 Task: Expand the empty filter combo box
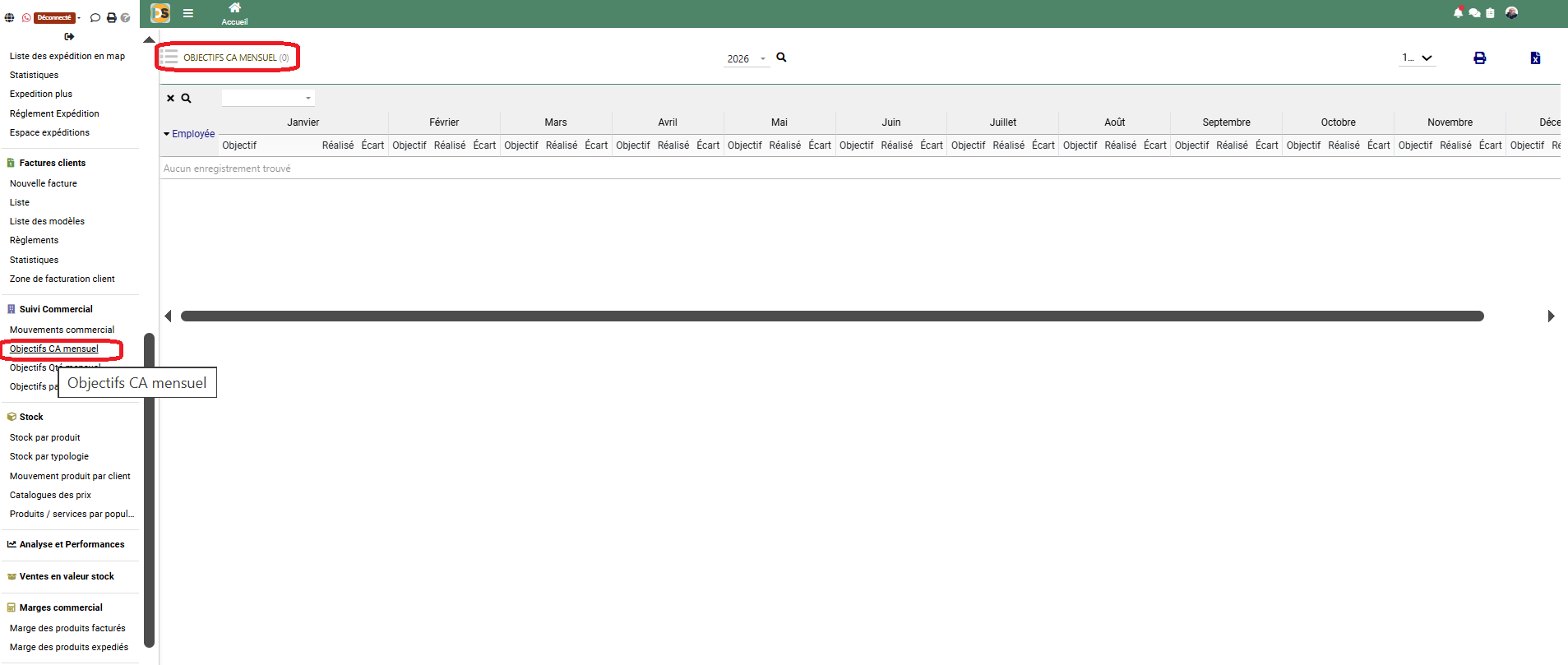(268, 99)
